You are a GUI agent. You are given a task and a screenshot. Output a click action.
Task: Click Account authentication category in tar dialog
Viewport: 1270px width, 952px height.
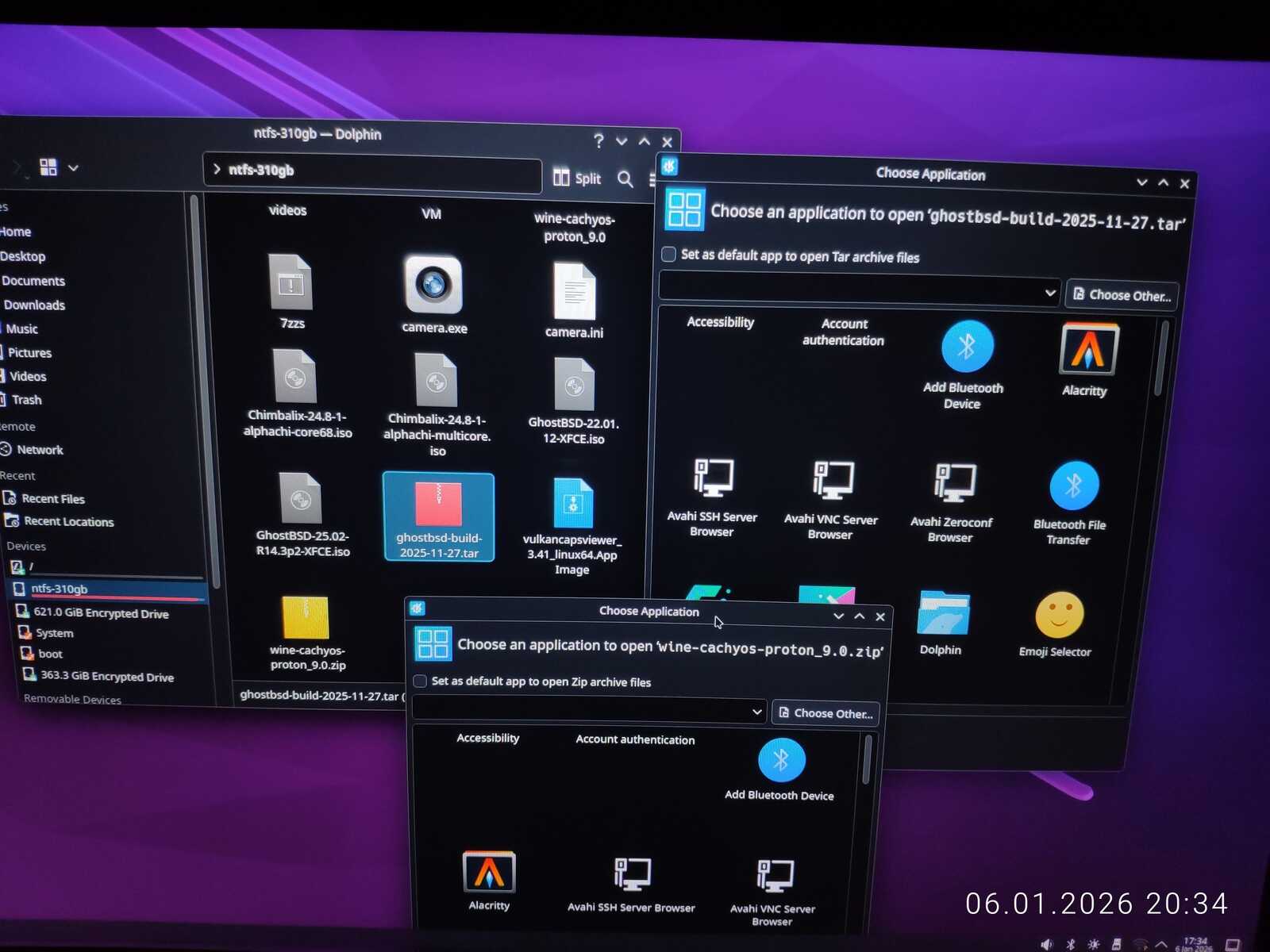tap(843, 332)
